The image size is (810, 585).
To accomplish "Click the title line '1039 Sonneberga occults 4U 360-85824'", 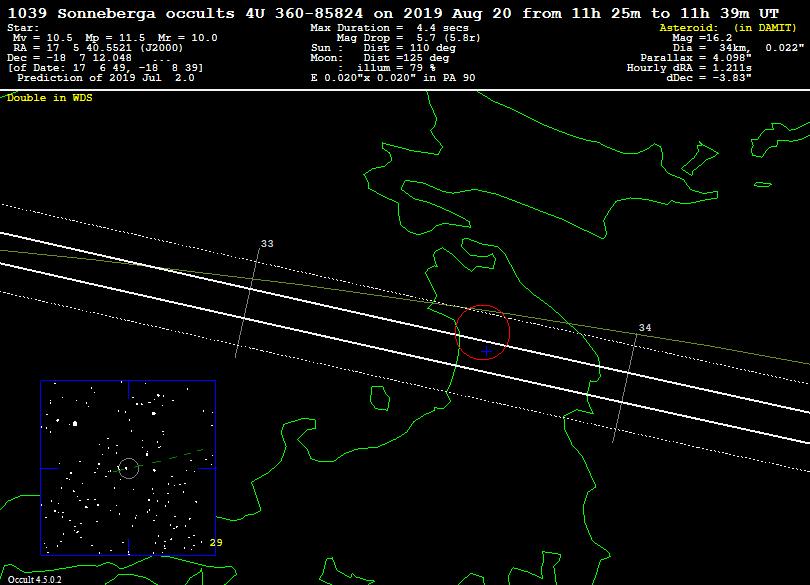I will (x=185, y=13).
